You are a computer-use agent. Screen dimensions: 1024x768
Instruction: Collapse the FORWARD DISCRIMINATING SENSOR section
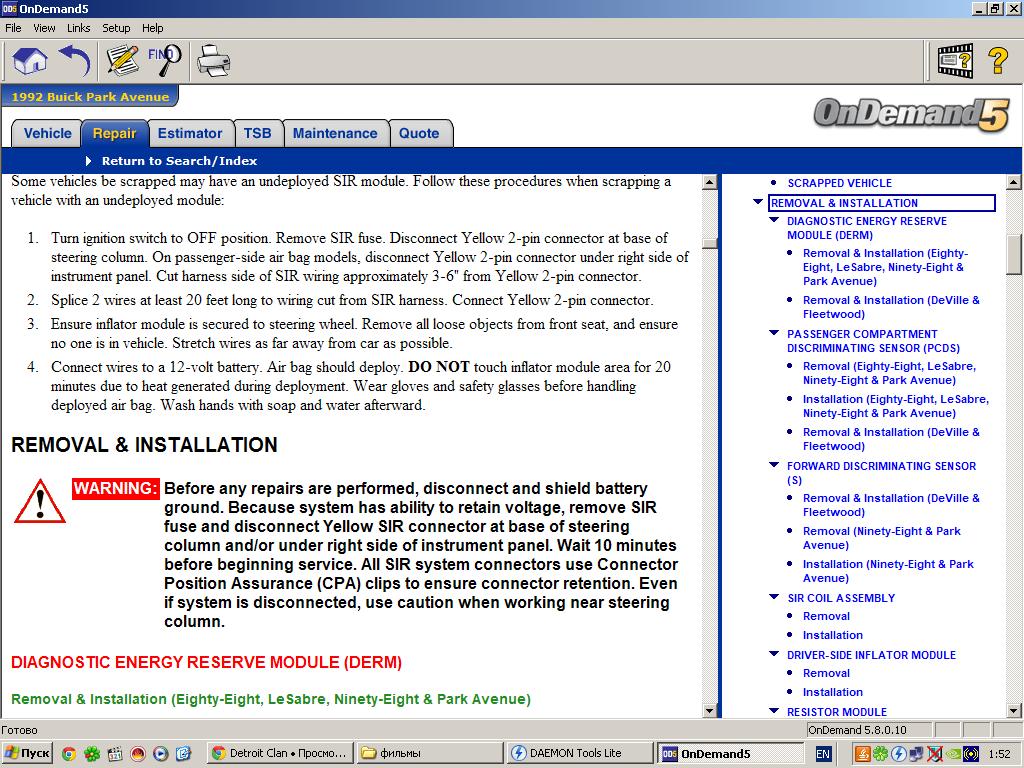tap(774, 466)
